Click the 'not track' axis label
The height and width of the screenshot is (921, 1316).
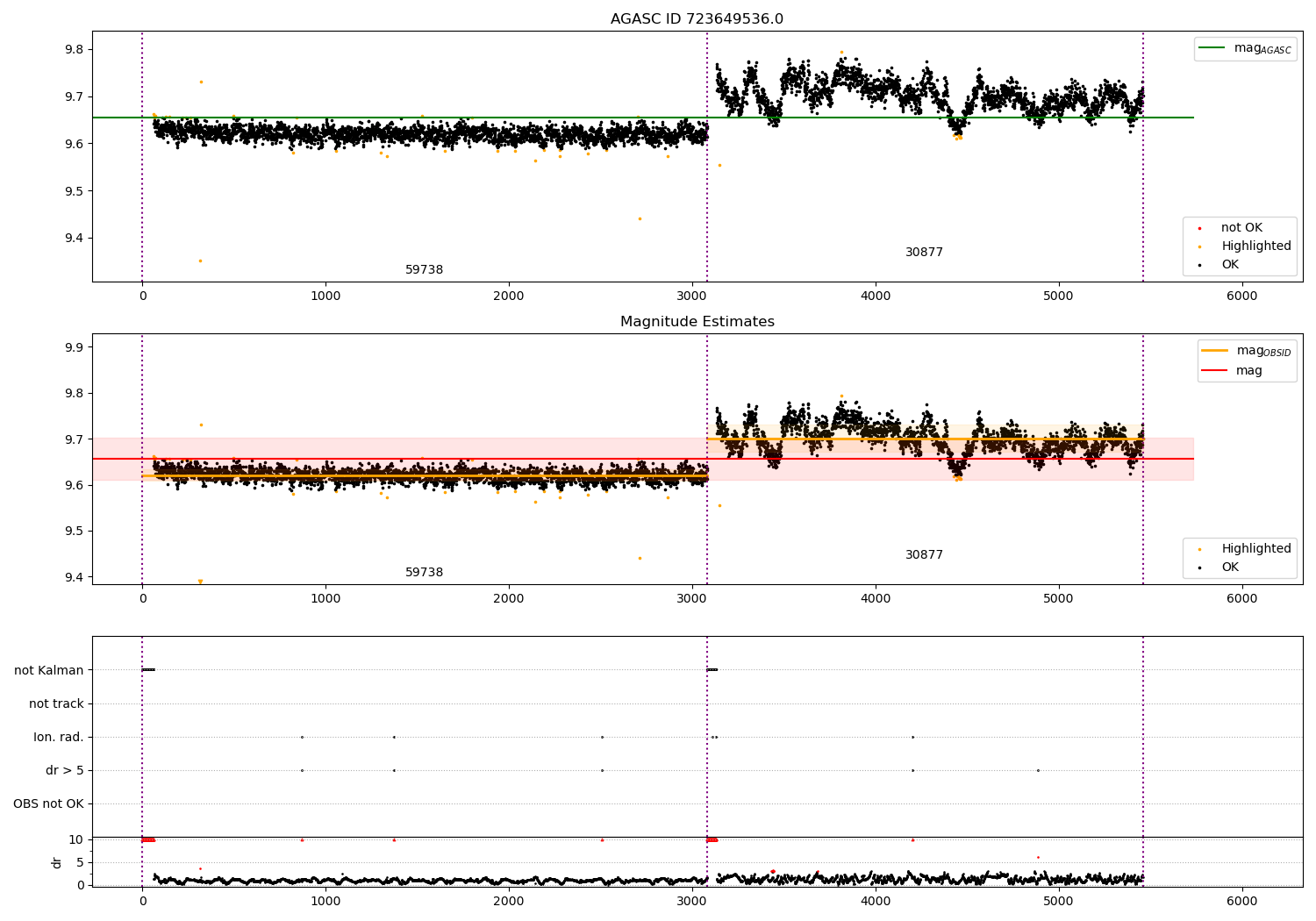point(56,704)
